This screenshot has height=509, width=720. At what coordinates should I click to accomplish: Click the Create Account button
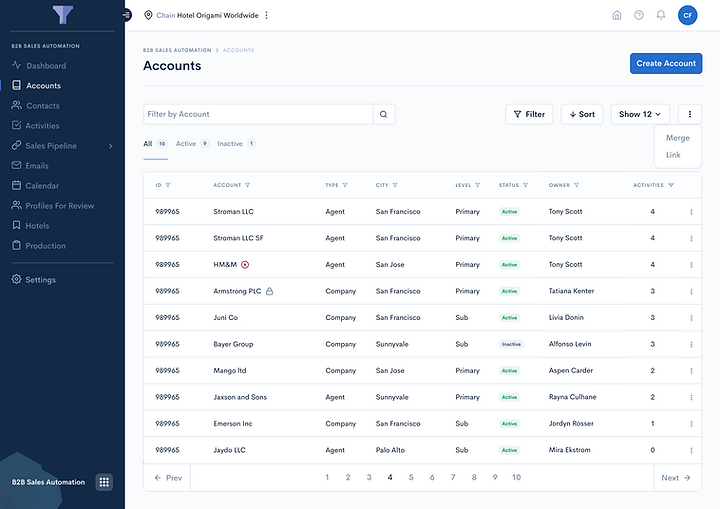666,63
